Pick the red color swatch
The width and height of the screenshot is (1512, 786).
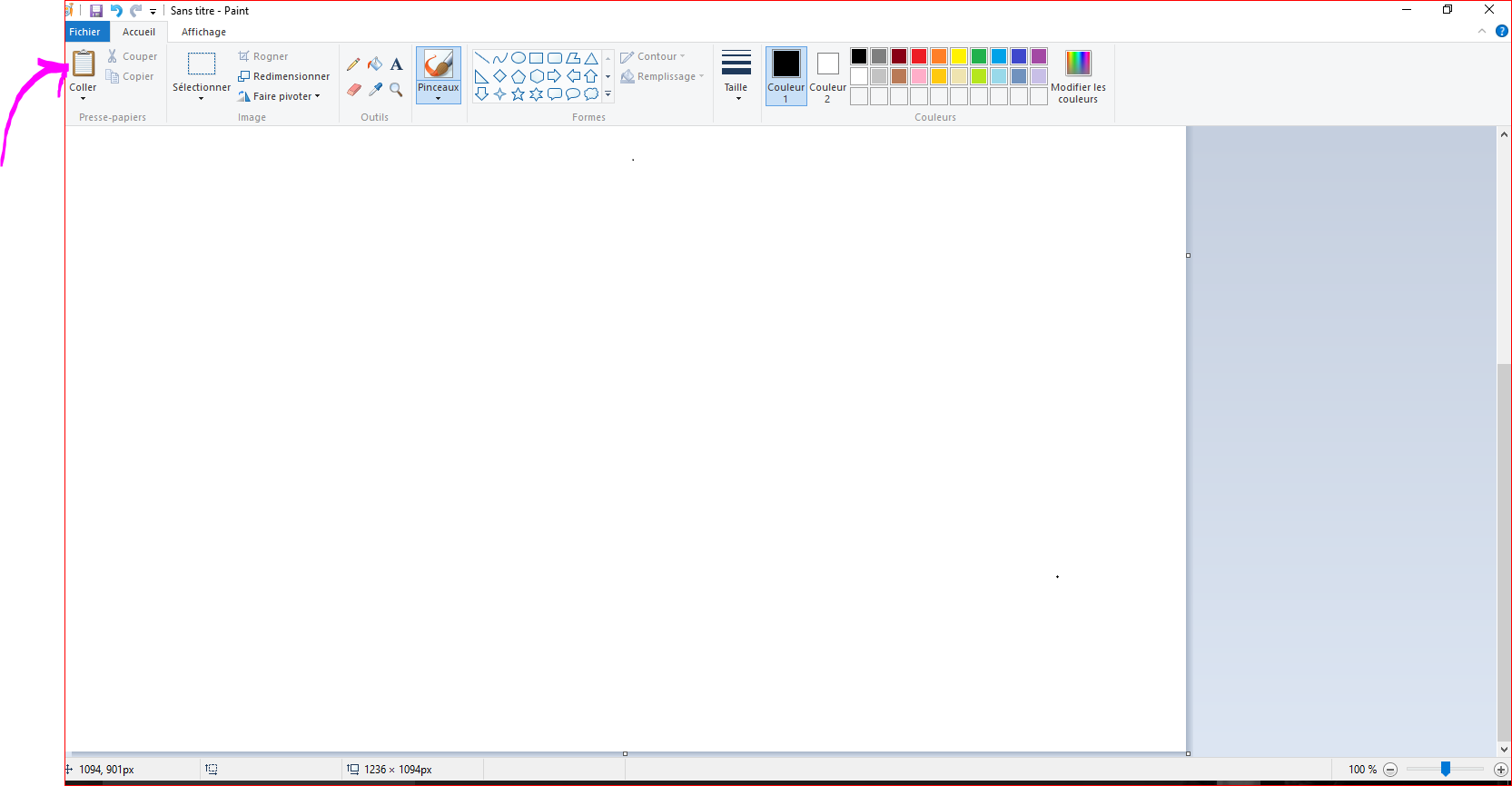point(919,56)
